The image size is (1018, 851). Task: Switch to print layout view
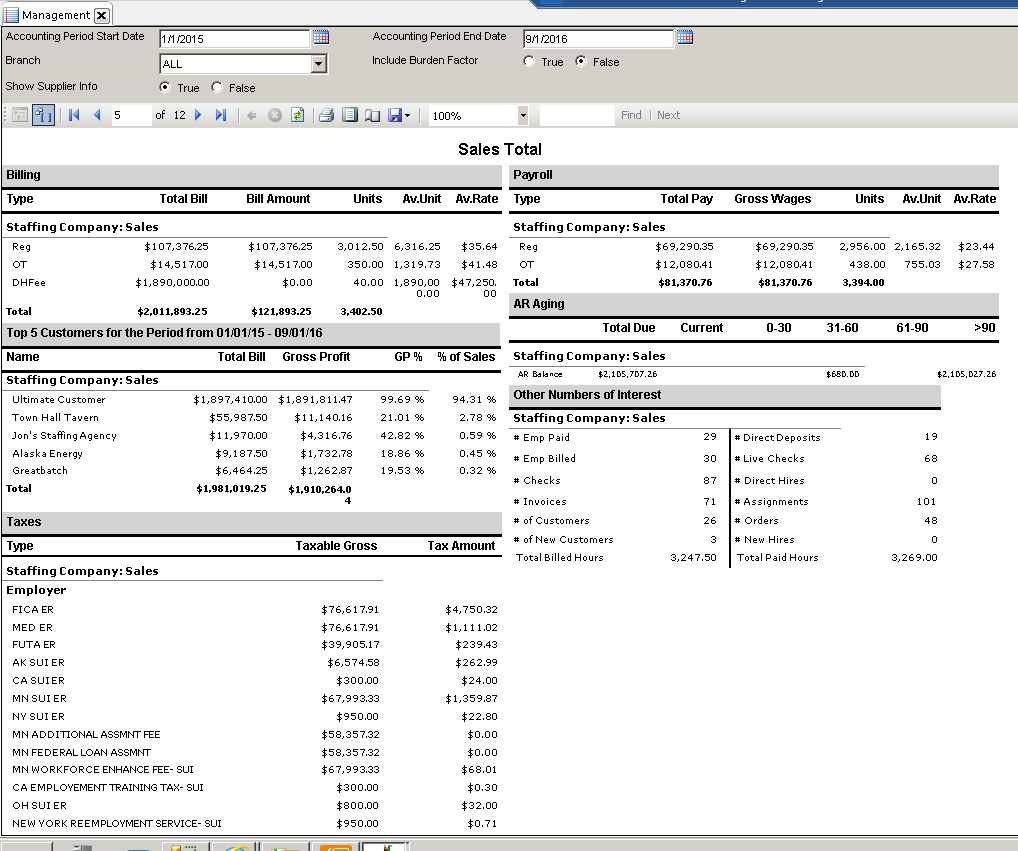(x=349, y=115)
